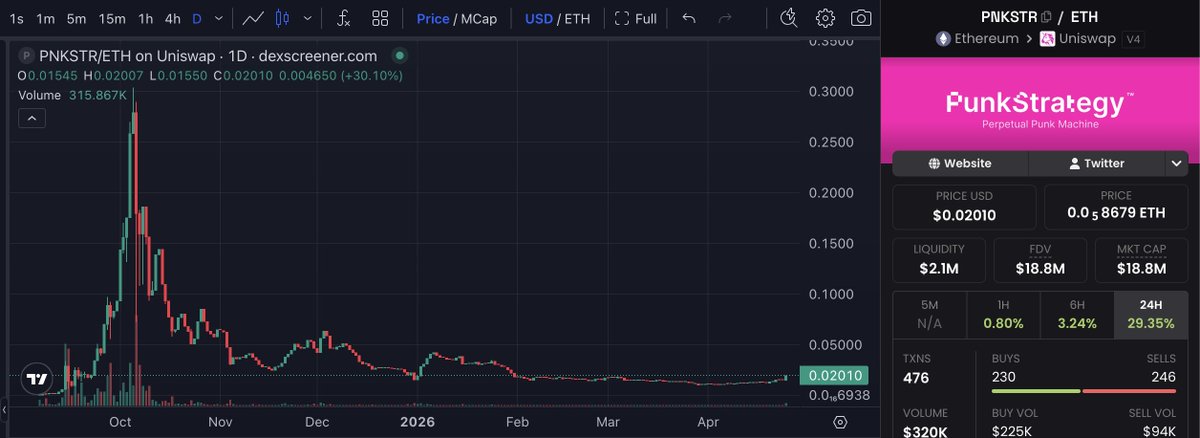
Task: Click the red sells ratio bar
Action: pos(1128,391)
